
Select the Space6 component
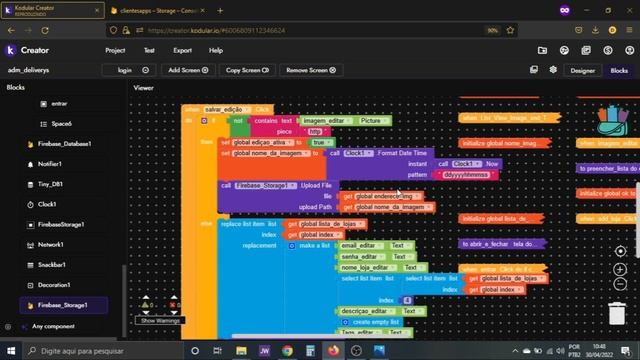(x=61, y=124)
